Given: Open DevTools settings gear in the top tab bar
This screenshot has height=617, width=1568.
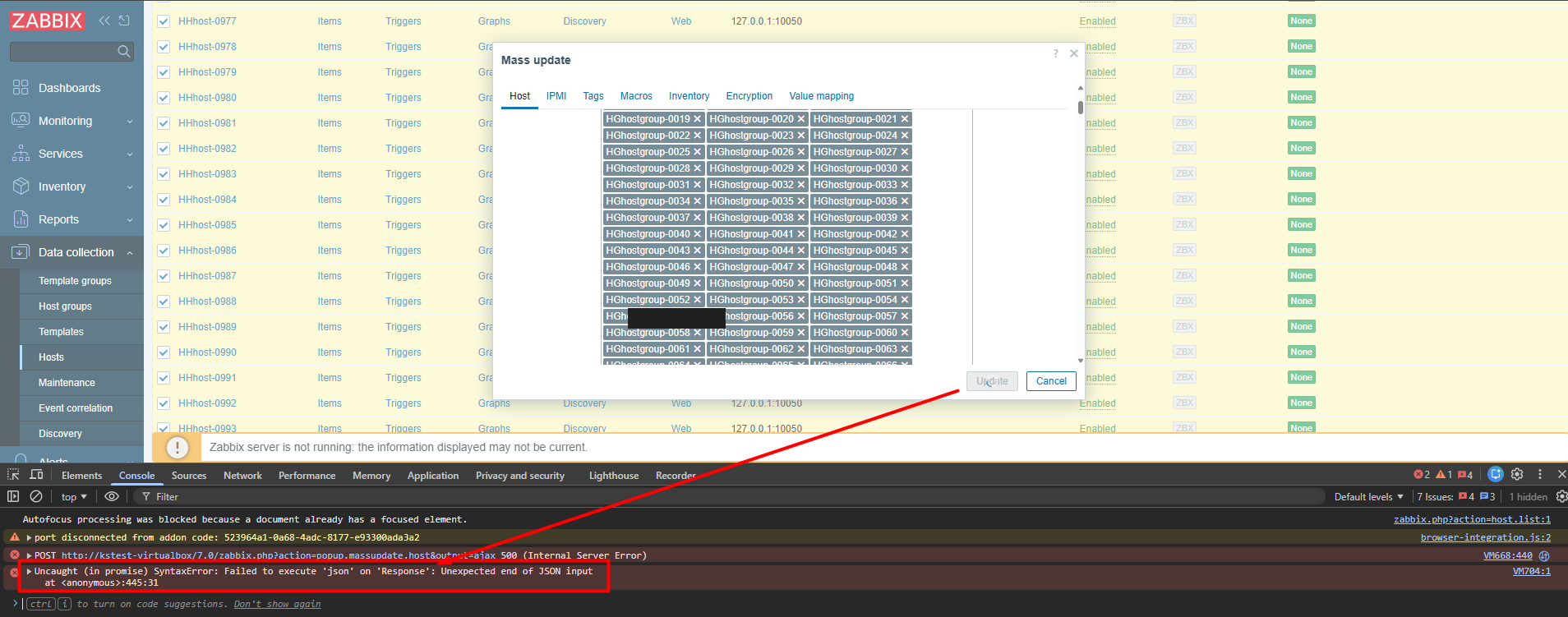Looking at the screenshot, I should click(1517, 474).
